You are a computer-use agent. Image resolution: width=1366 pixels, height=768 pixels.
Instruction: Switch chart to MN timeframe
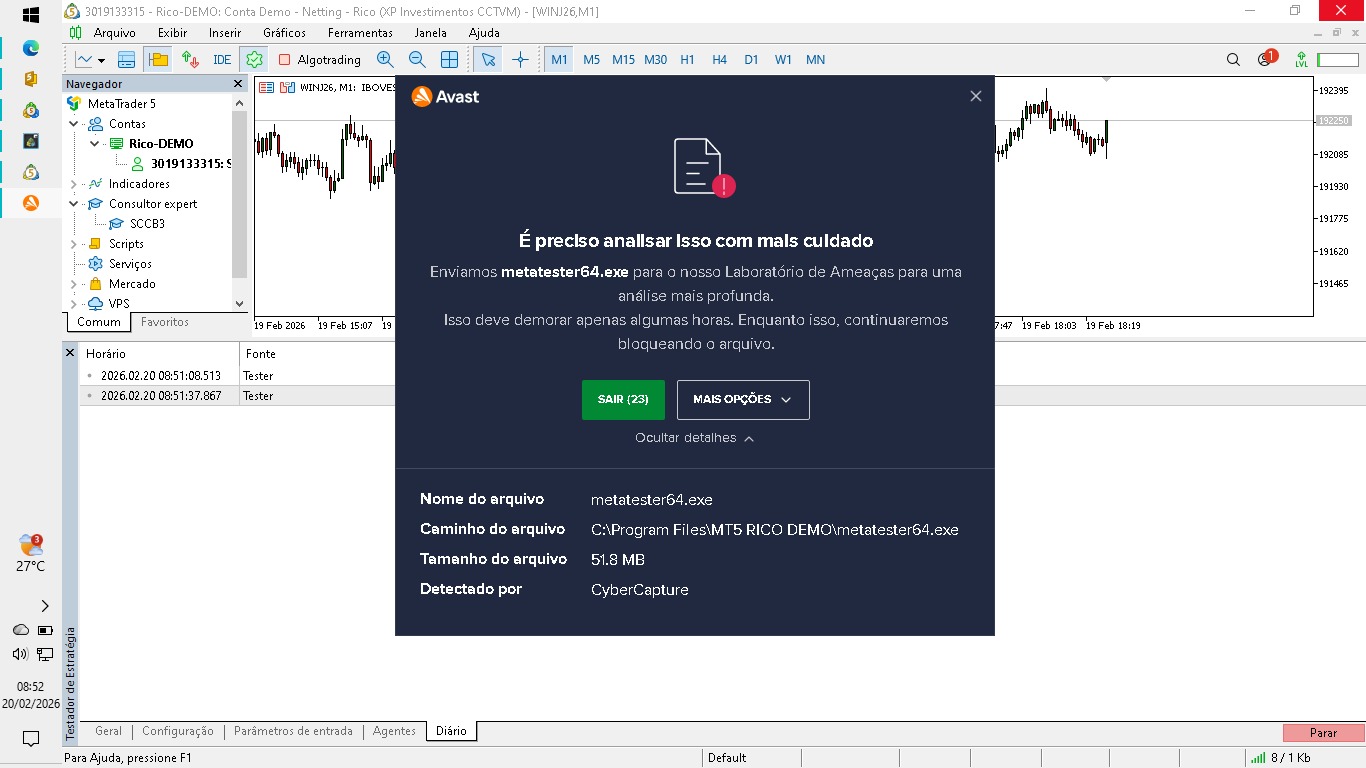815,59
